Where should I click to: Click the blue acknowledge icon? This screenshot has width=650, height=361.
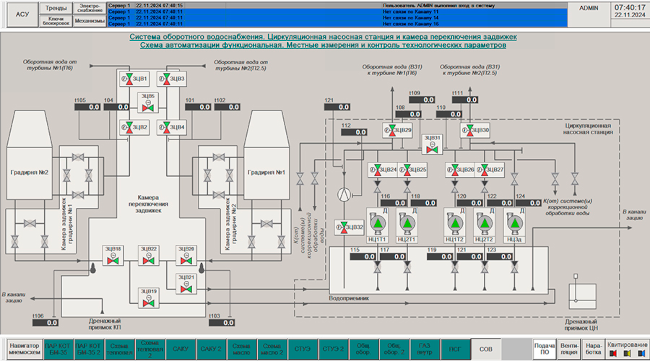[641, 354]
